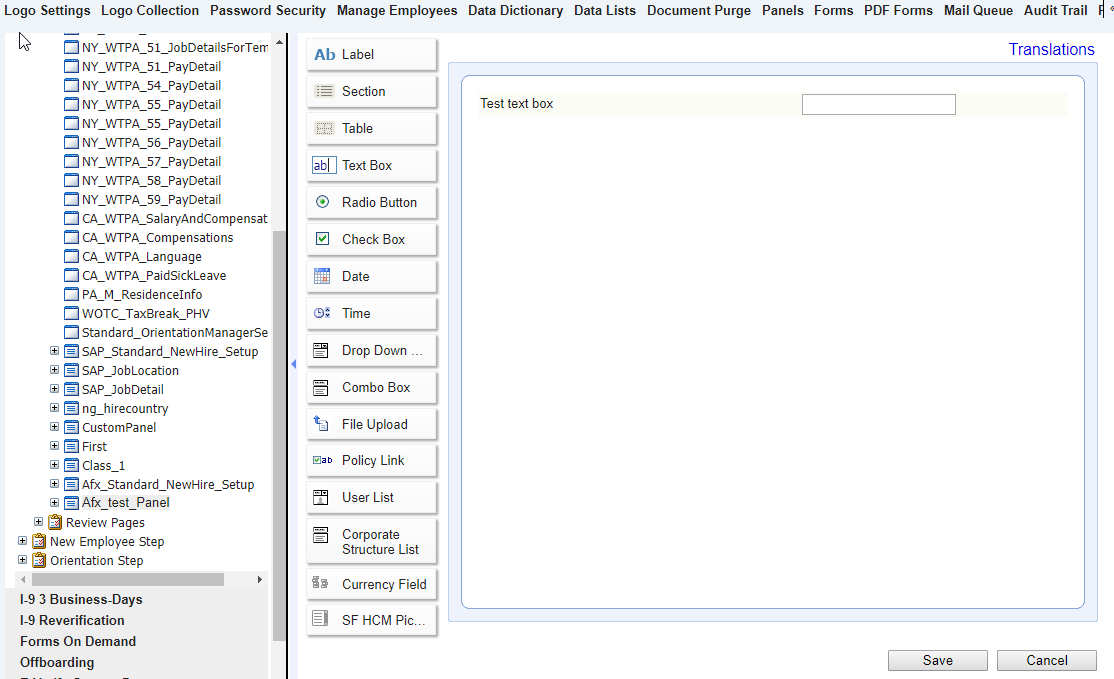The height and width of the screenshot is (679, 1114).
Task: Select the Time control
Action: click(x=371, y=313)
